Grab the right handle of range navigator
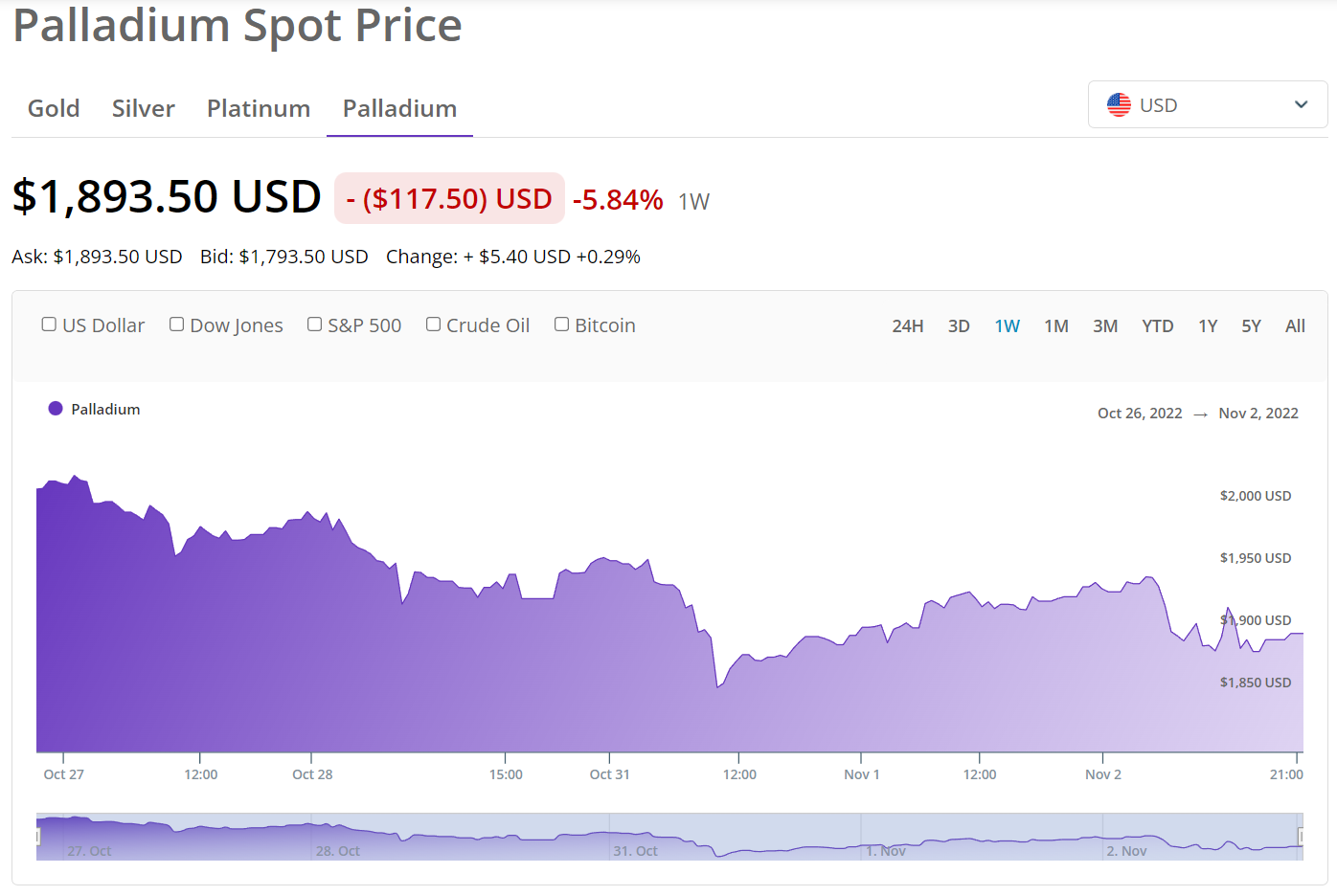Image resolution: width=1337 pixels, height=896 pixels. point(1301,837)
